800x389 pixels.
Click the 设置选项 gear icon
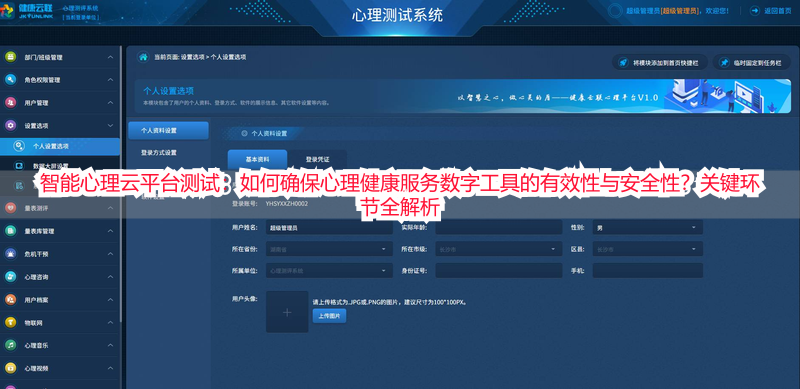(10, 125)
